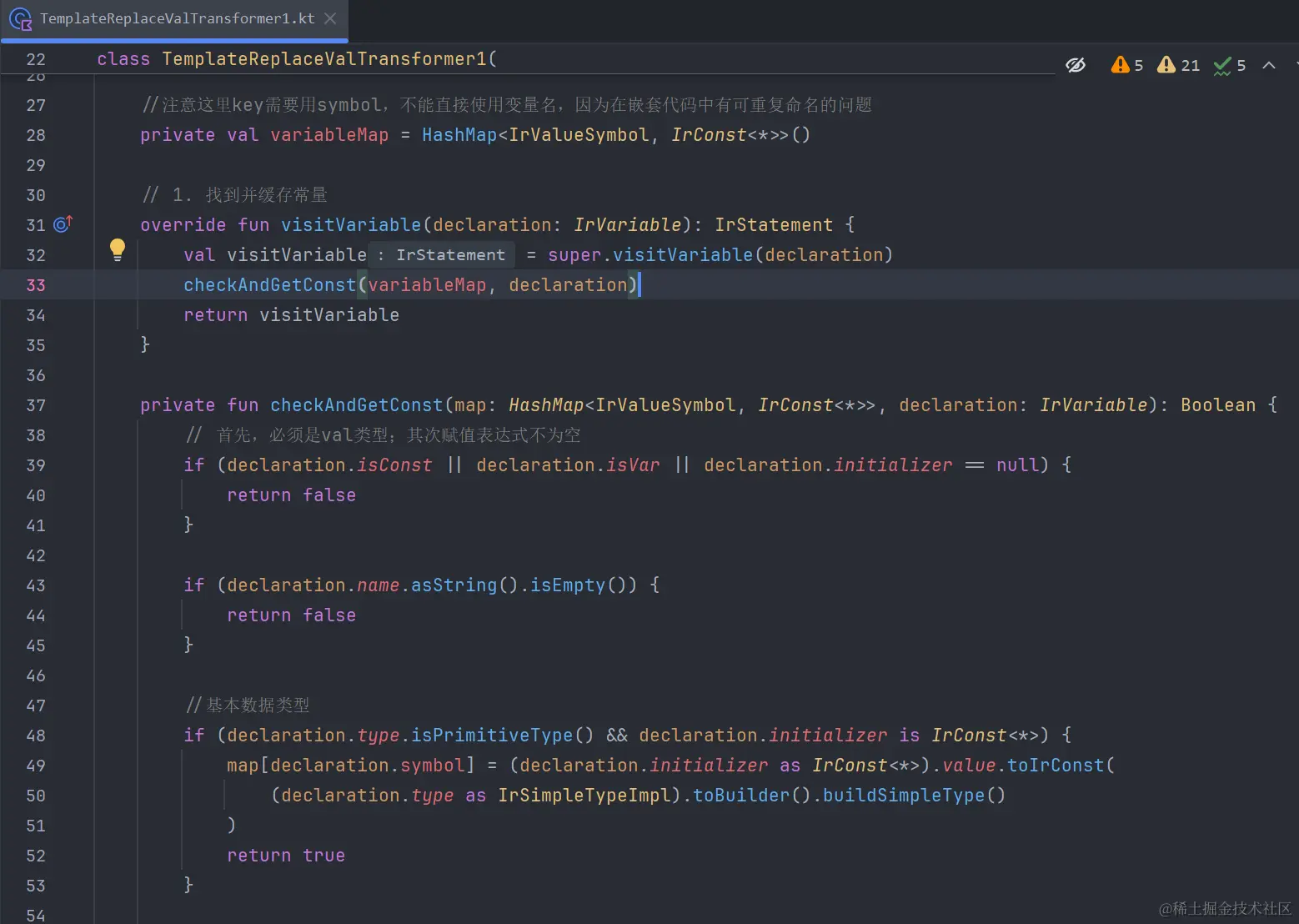Image resolution: width=1299 pixels, height=924 pixels.
Task: Click 'buildSimpleType' call on line 50
Action: 904,796
